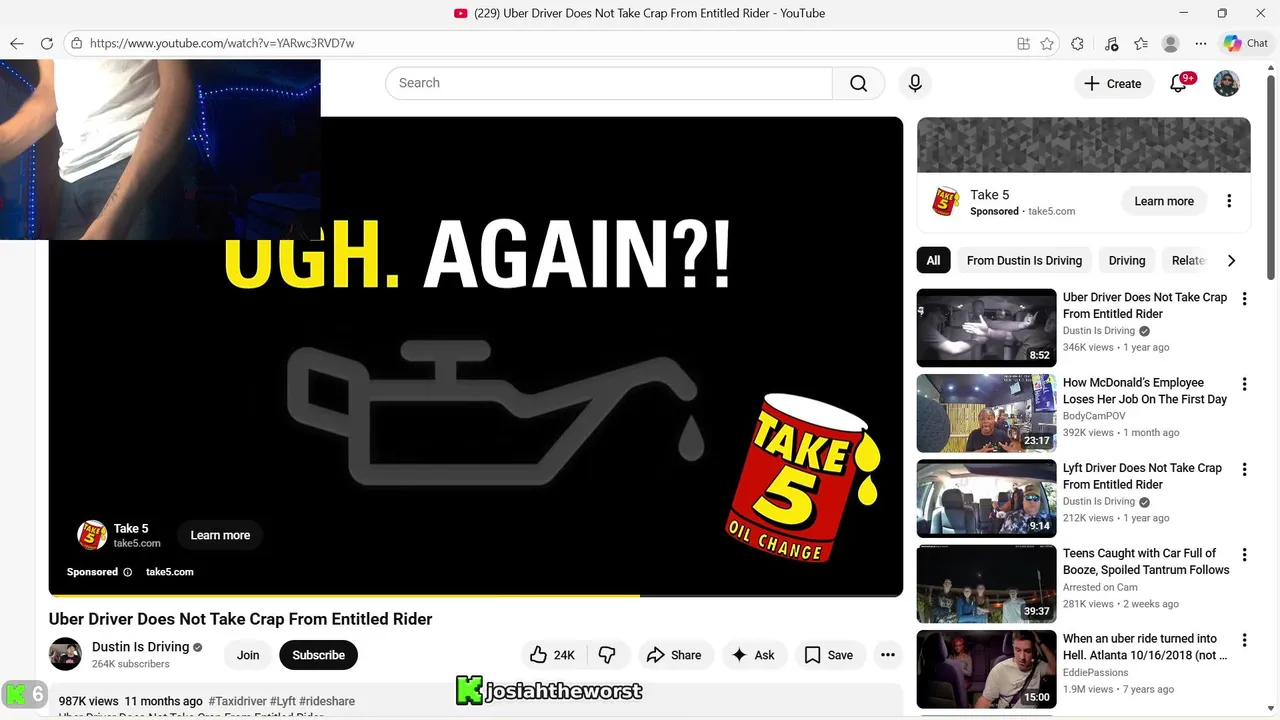
Task: Click Create button in YouTube header
Action: point(1112,83)
